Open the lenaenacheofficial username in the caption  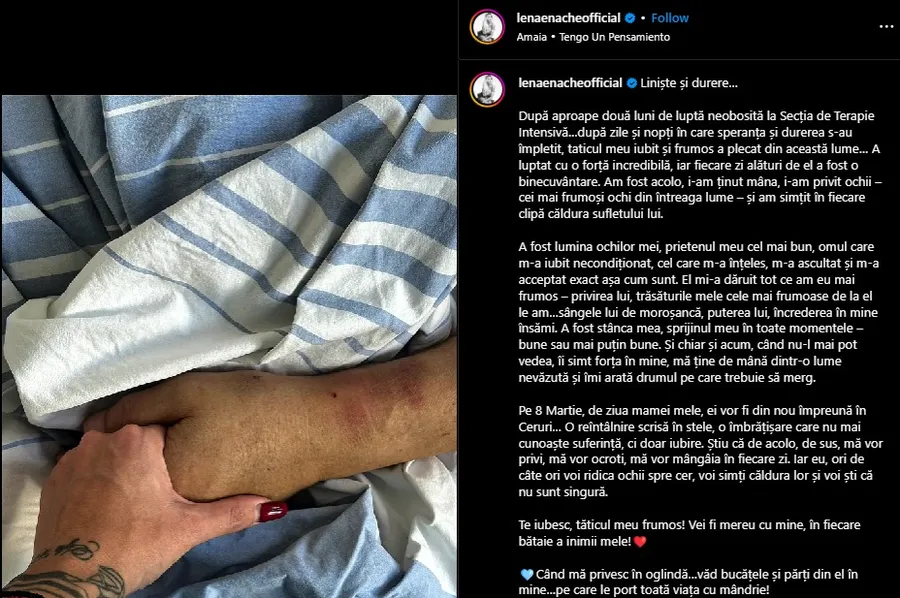click(570, 83)
